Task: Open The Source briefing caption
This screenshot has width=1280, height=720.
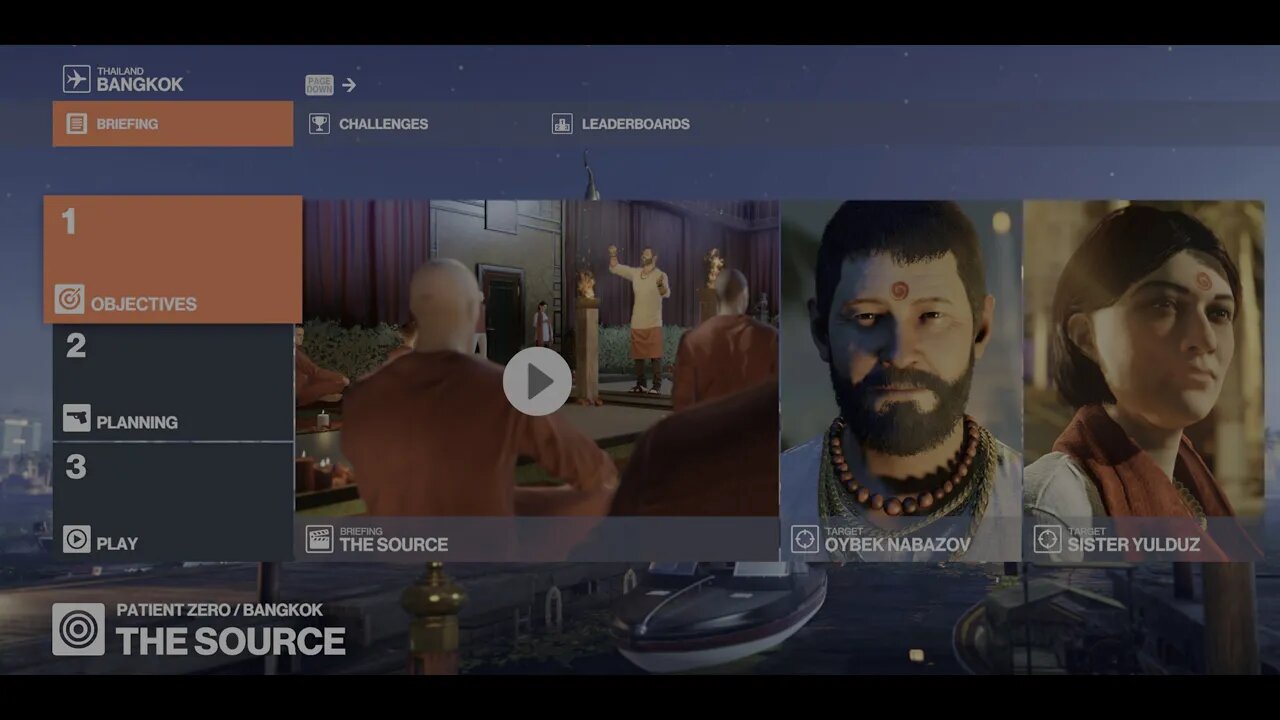Action: point(537,539)
